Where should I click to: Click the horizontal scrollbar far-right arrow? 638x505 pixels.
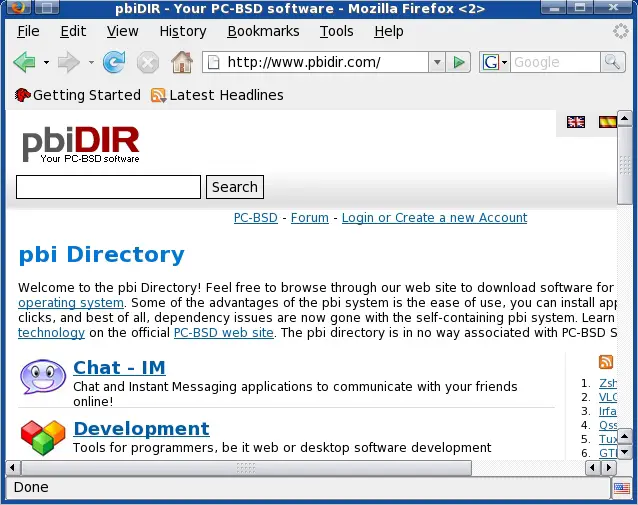pos(609,468)
